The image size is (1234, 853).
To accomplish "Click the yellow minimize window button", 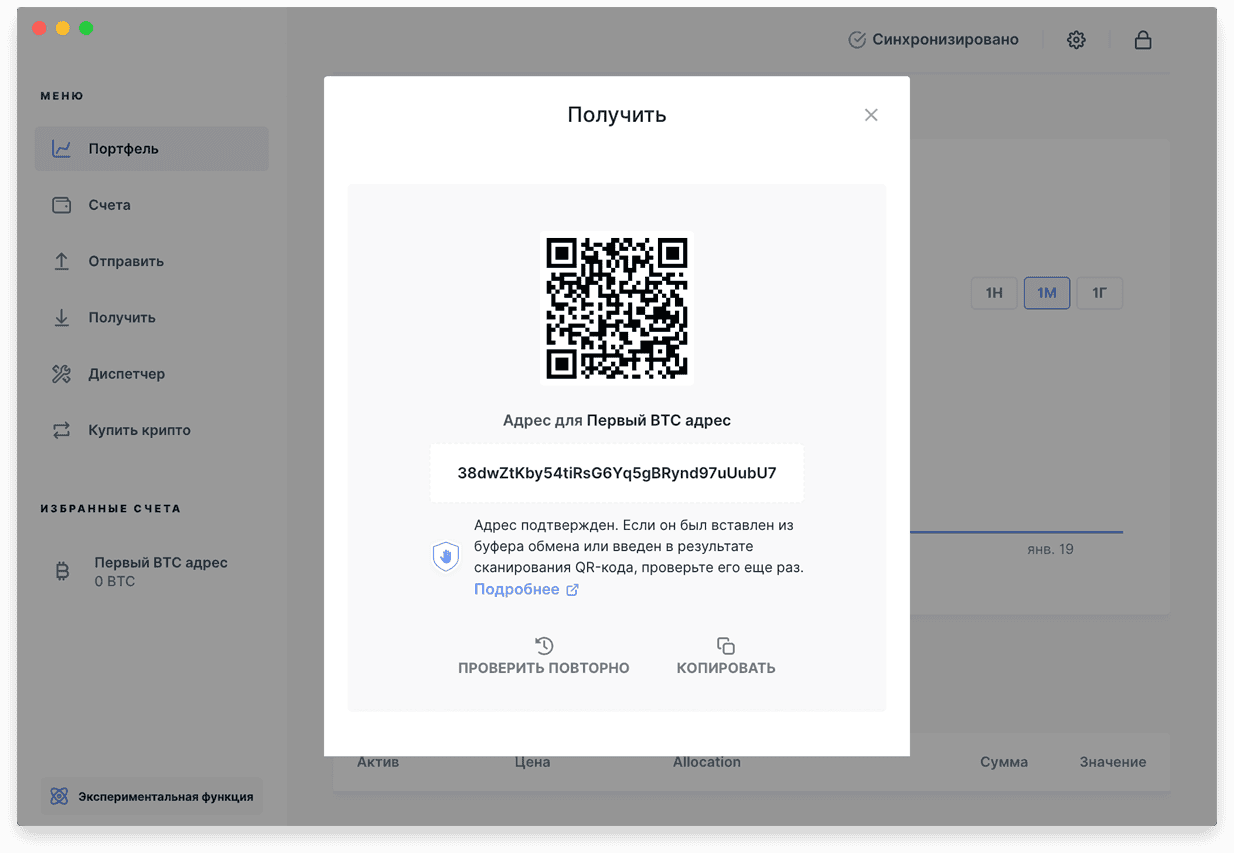I will [x=63, y=28].
